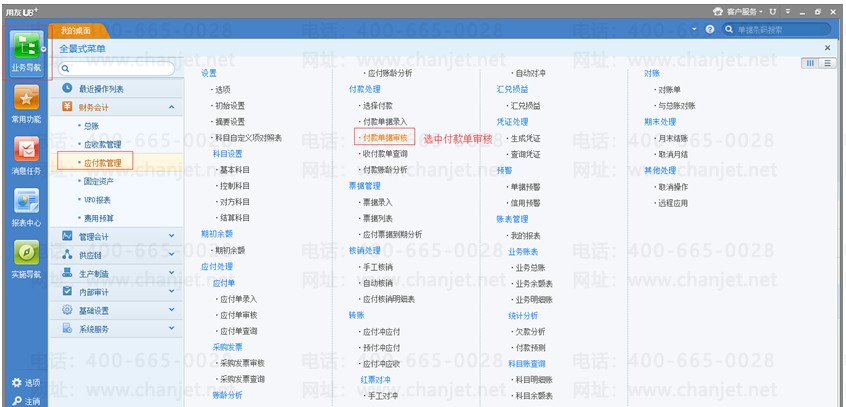Open 票据录入 entry
This screenshot has height=407, width=846.
point(378,202)
